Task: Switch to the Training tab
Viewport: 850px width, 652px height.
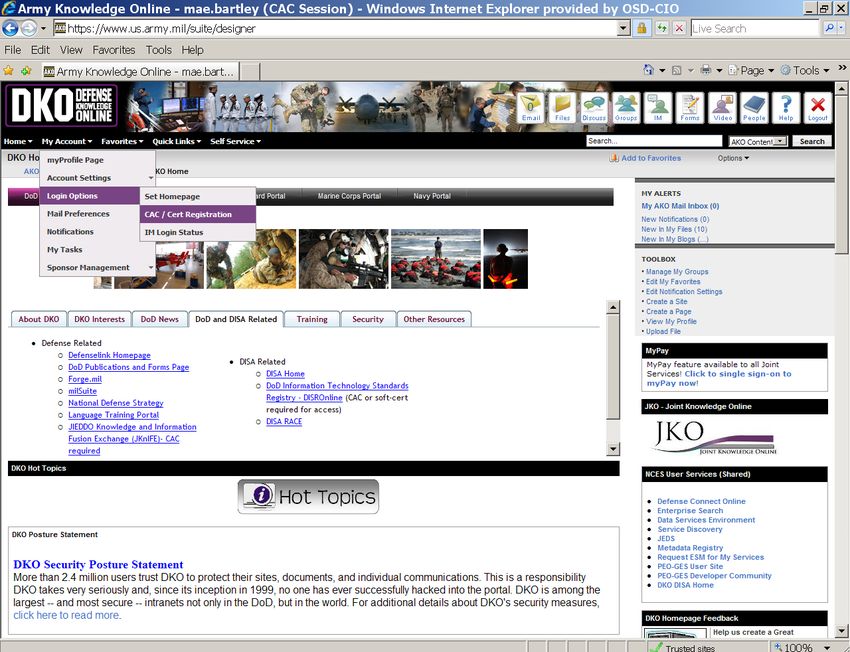Action: point(312,319)
